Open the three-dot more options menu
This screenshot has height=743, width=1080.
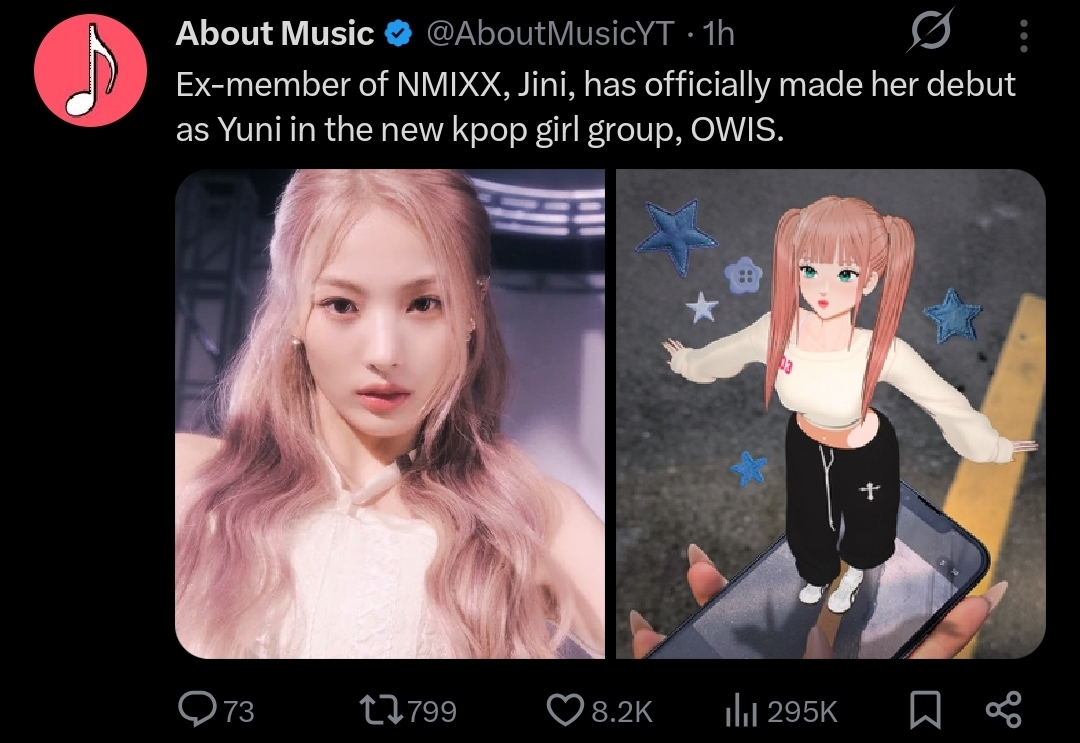pyautogui.click(x=1024, y=36)
